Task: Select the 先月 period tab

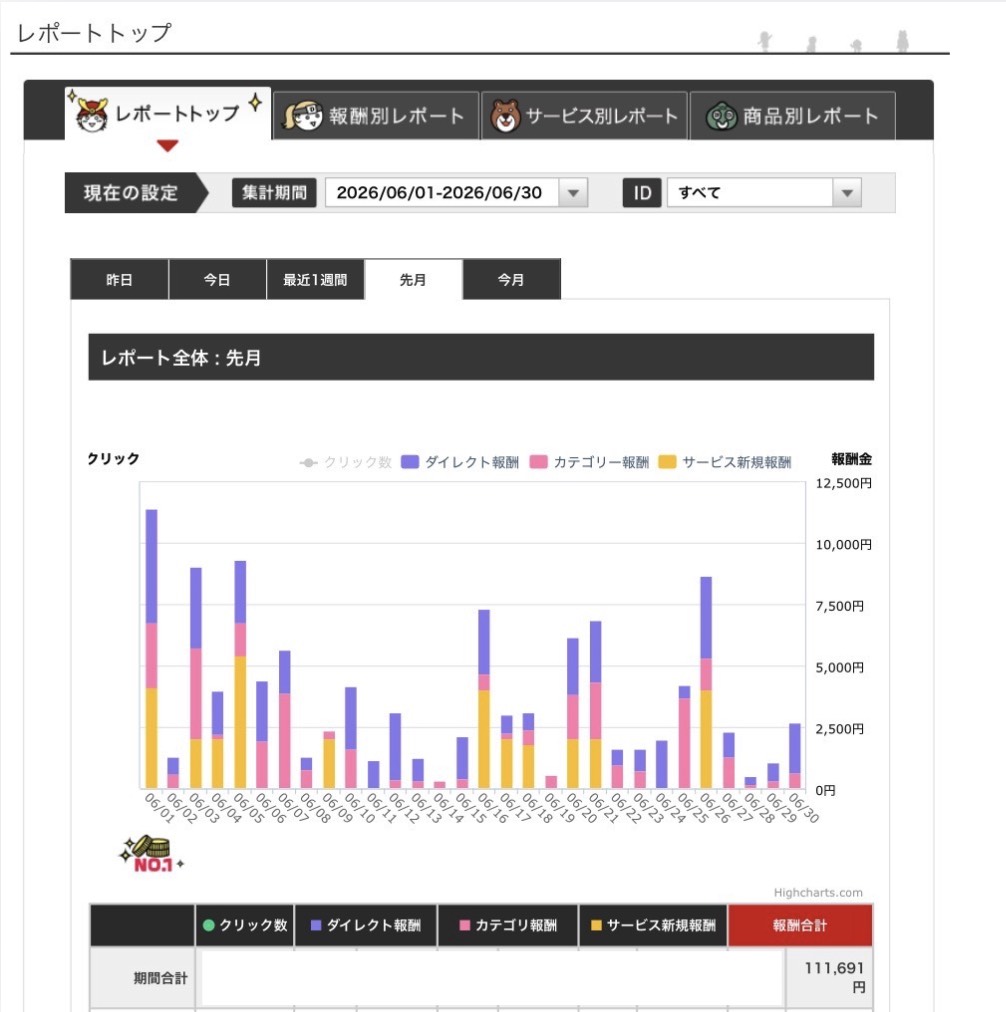Action: [x=413, y=279]
